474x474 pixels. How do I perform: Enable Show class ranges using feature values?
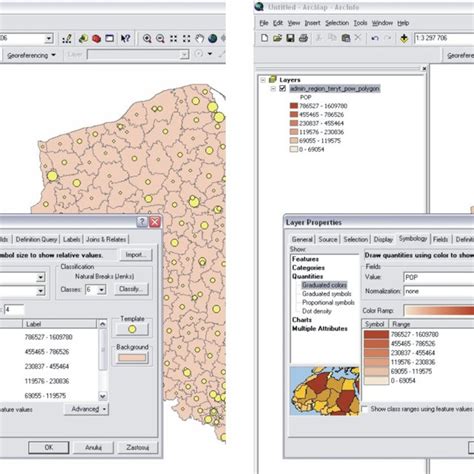coord(365,409)
